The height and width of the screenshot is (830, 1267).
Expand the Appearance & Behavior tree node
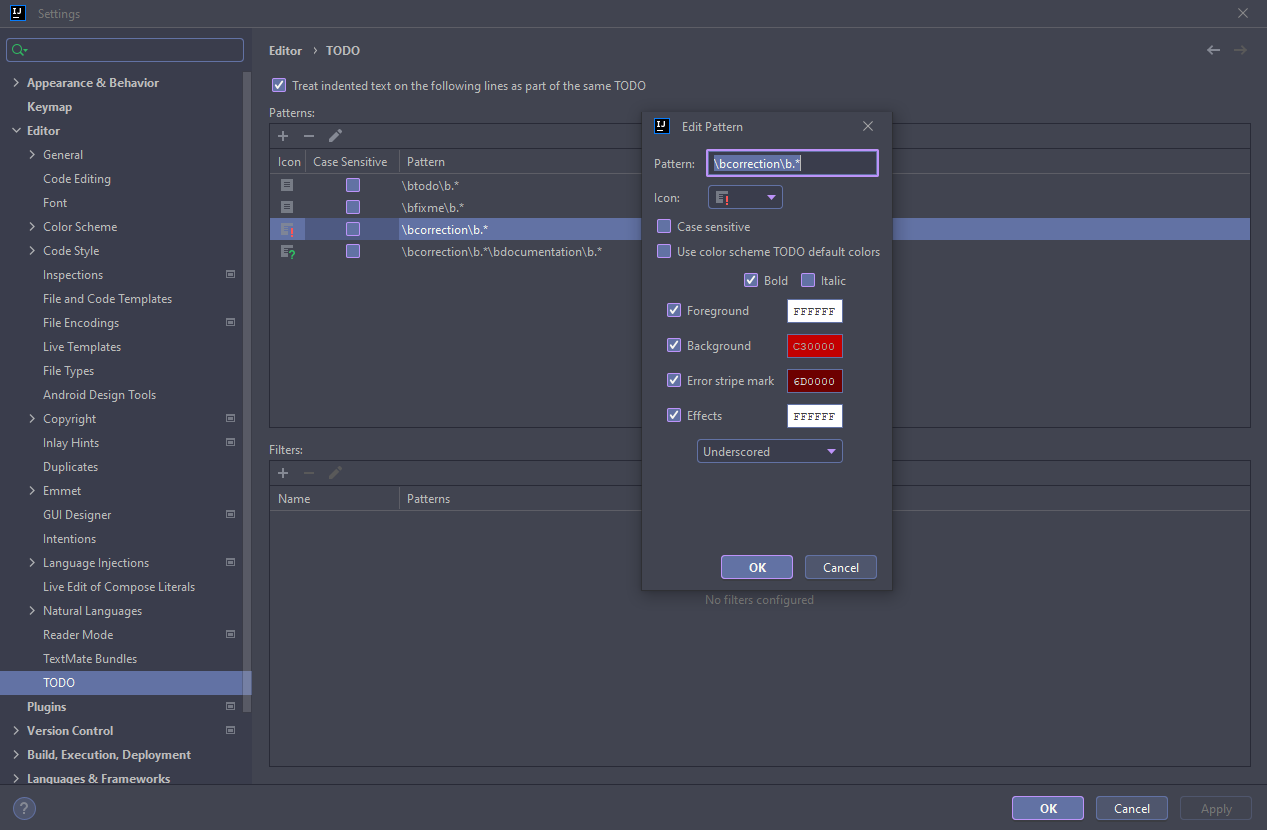pyautogui.click(x=16, y=83)
